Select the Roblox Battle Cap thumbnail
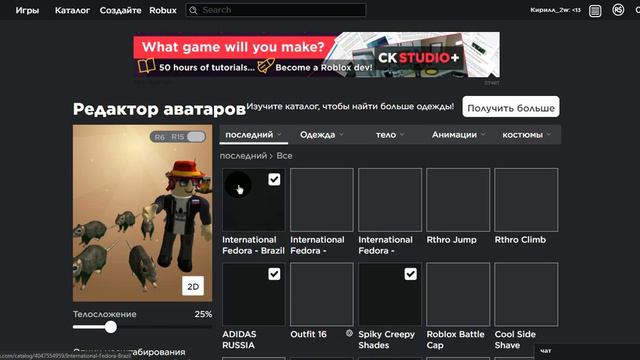This screenshot has width=640, height=360. tap(458, 294)
